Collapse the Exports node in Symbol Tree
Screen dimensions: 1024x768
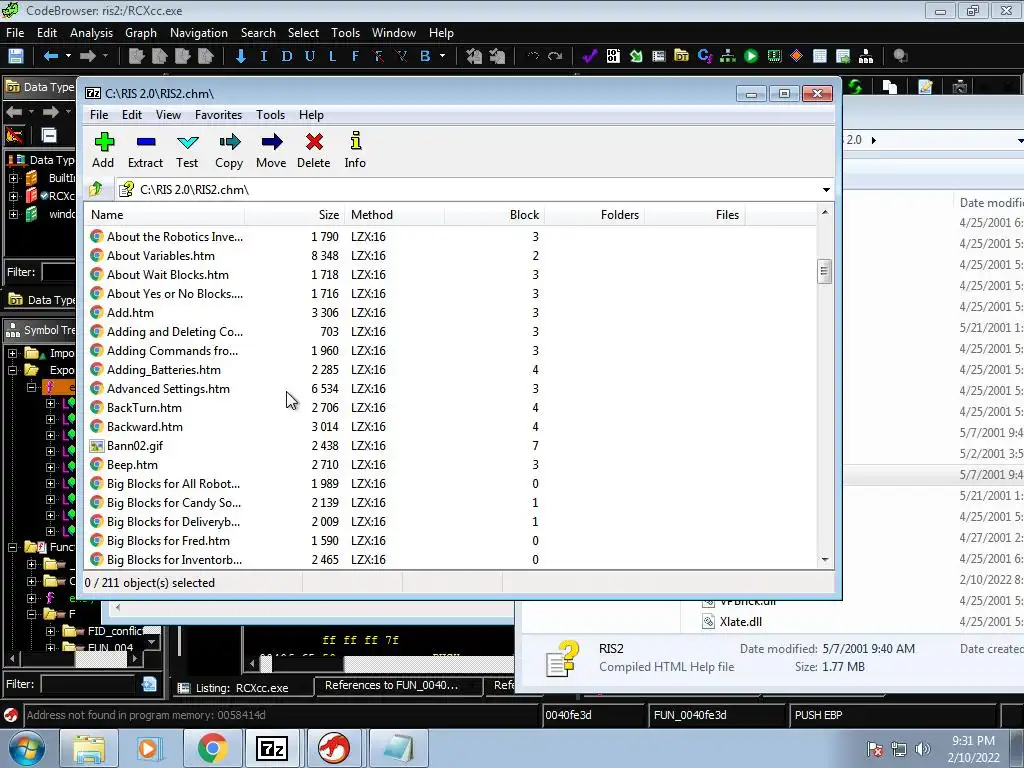point(12,370)
